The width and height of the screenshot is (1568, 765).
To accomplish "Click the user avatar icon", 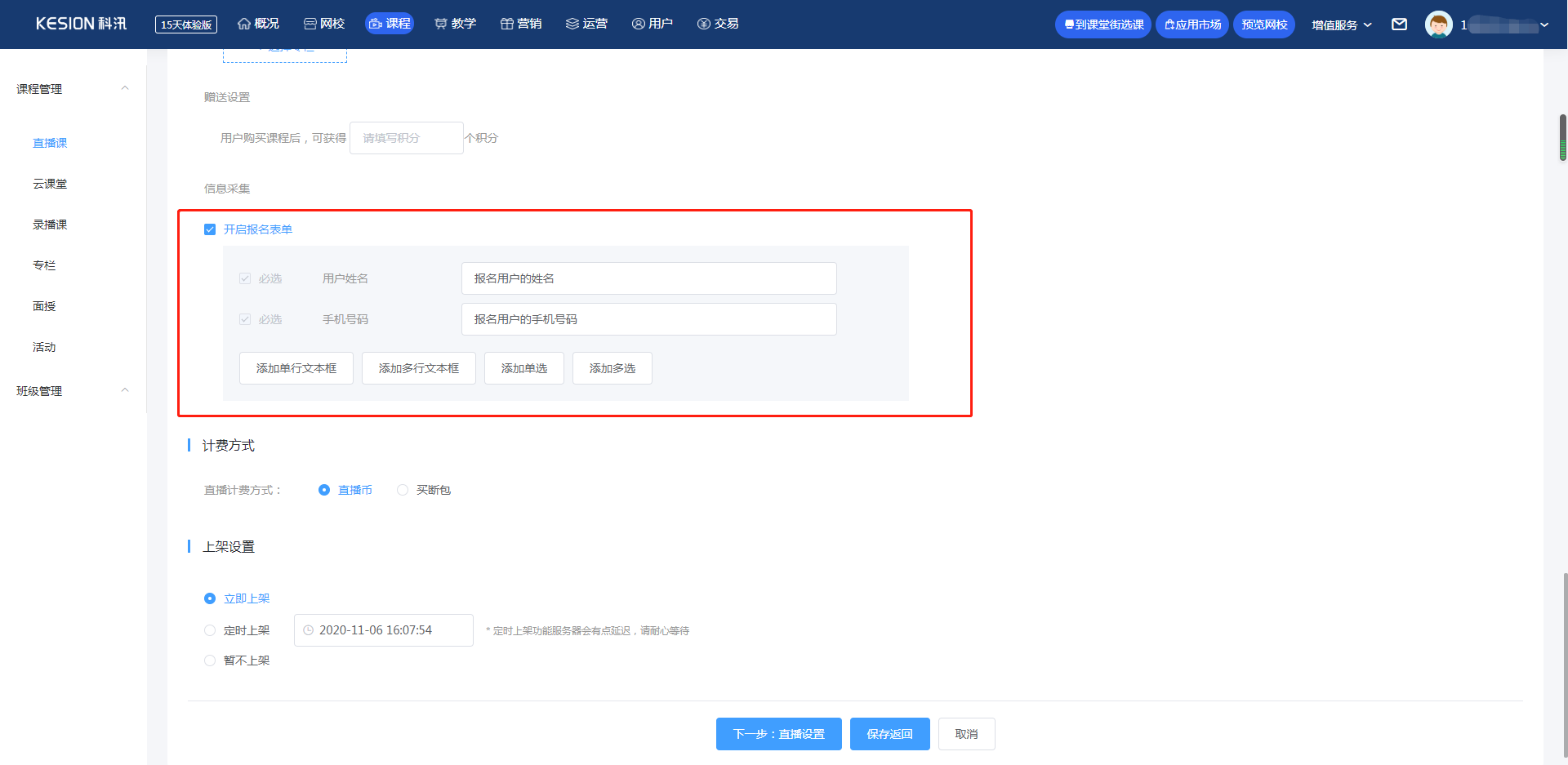I will click(x=1438, y=24).
